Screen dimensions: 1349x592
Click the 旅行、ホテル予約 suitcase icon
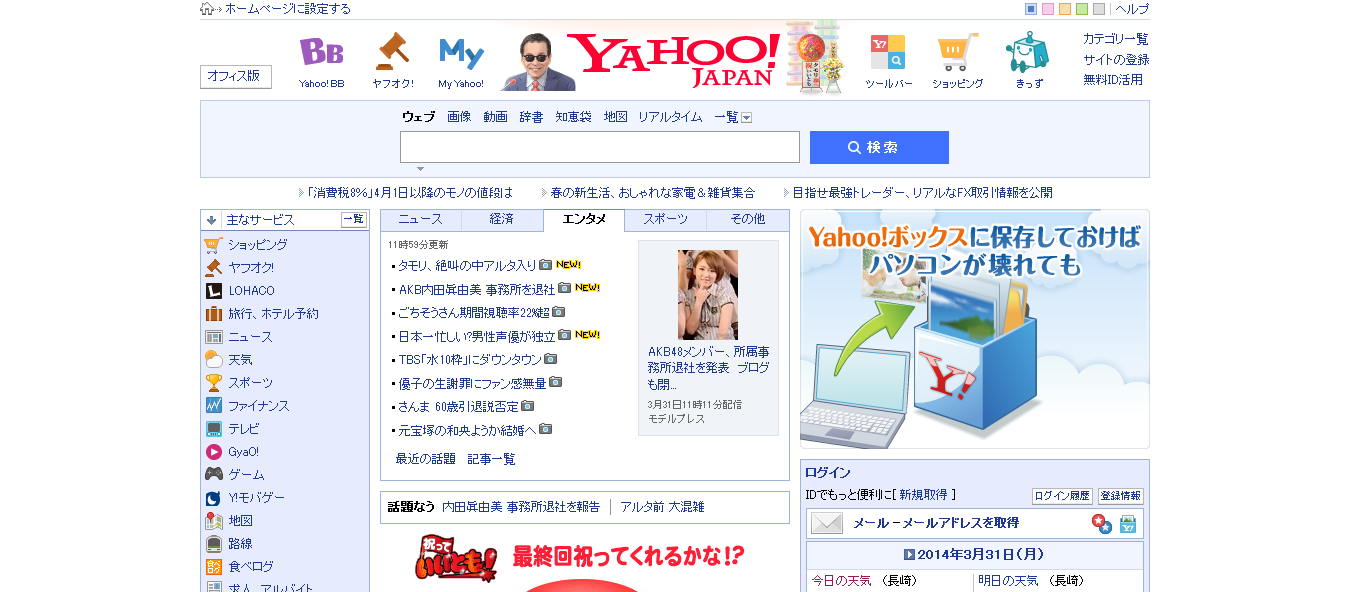[x=213, y=314]
